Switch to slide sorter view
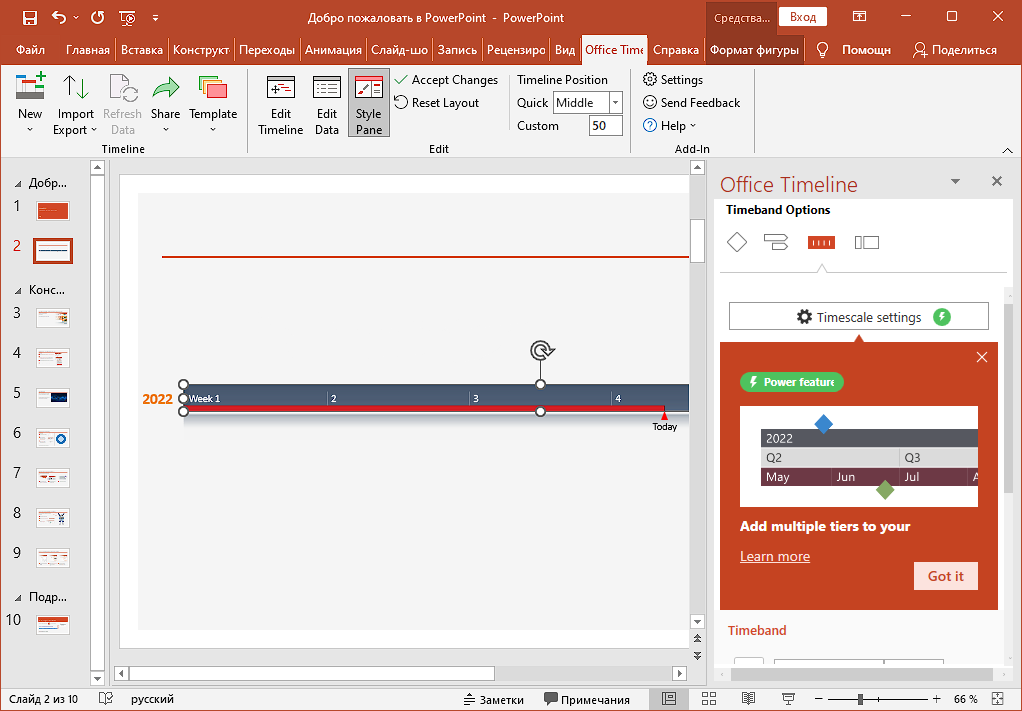The width and height of the screenshot is (1022, 711). point(709,699)
